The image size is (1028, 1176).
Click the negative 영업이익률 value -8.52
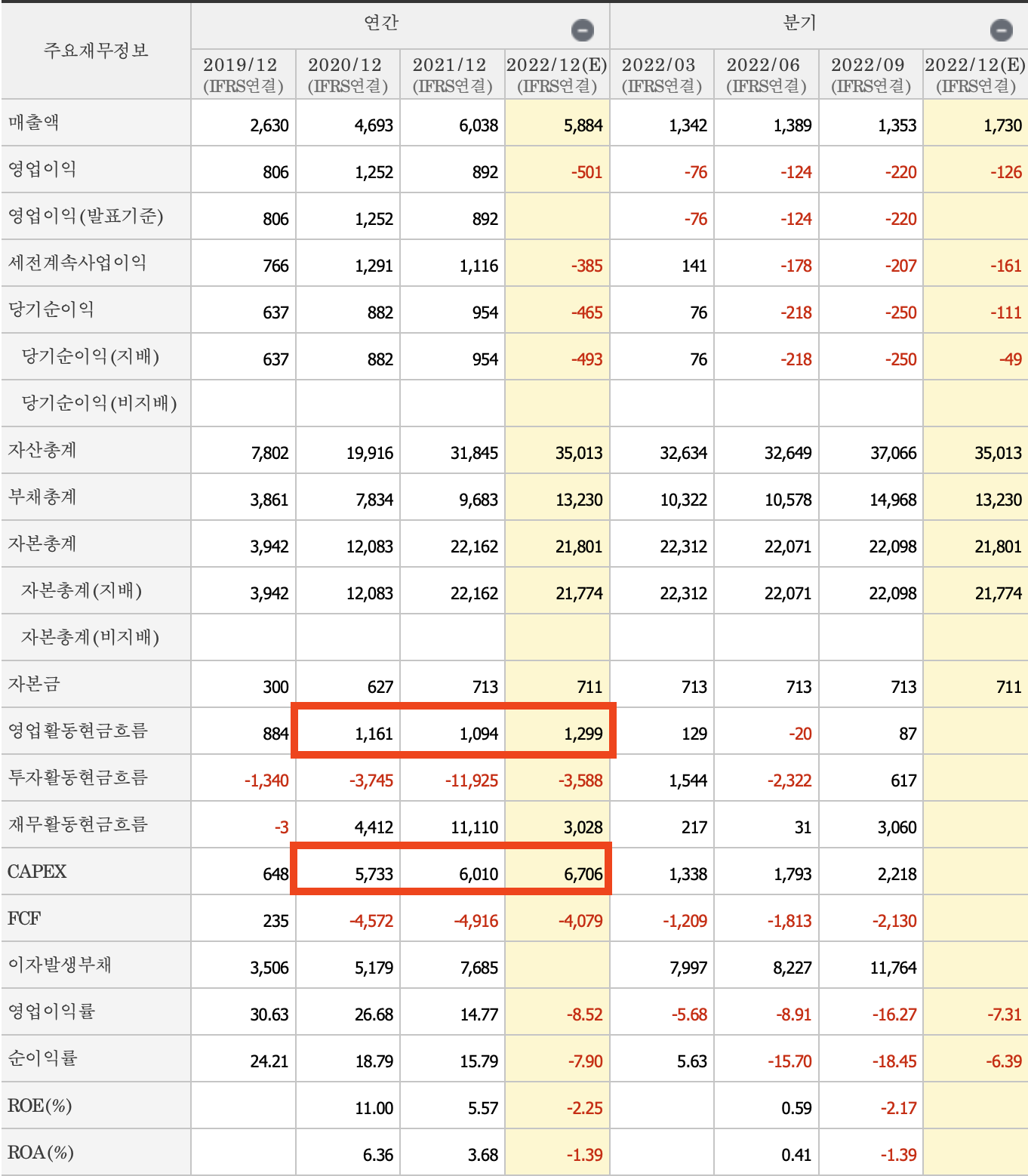point(583,1012)
